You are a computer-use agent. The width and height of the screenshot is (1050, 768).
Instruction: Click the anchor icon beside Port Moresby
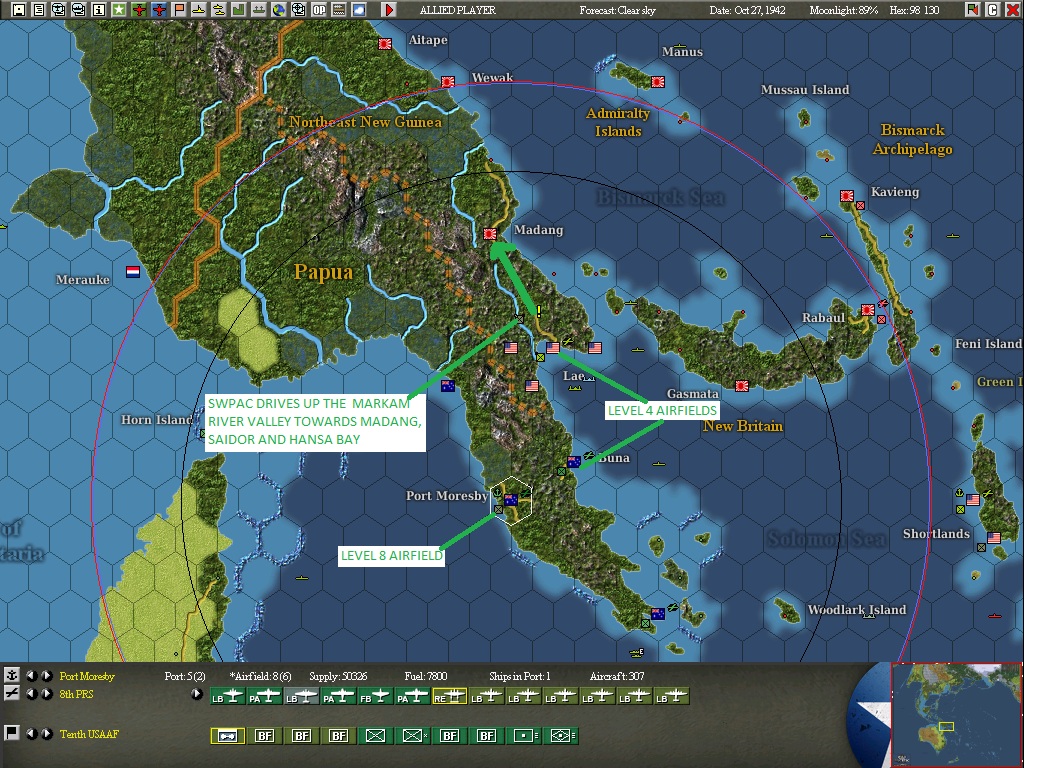[12, 675]
